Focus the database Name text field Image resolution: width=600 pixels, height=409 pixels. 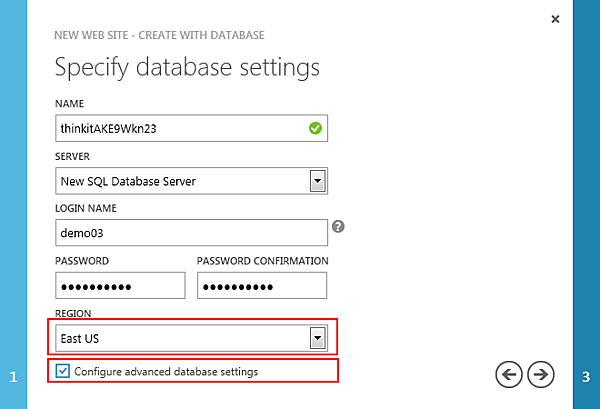180,128
